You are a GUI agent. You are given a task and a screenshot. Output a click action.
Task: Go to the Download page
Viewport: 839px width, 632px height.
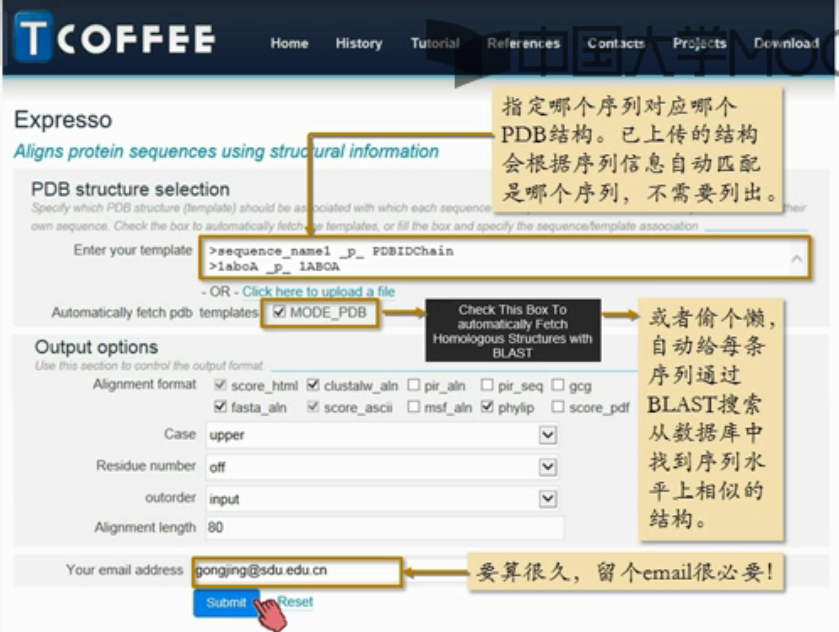(x=786, y=43)
